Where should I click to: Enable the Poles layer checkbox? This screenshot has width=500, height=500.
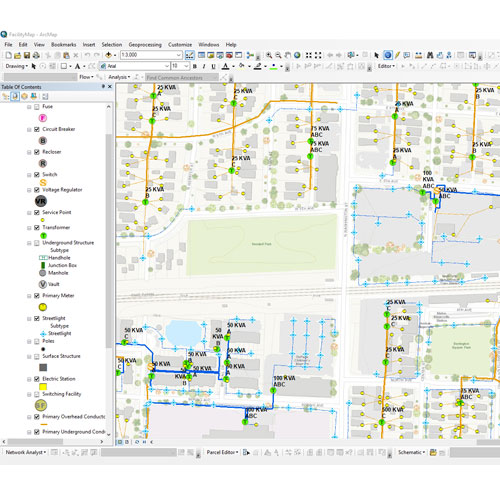(37, 341)
